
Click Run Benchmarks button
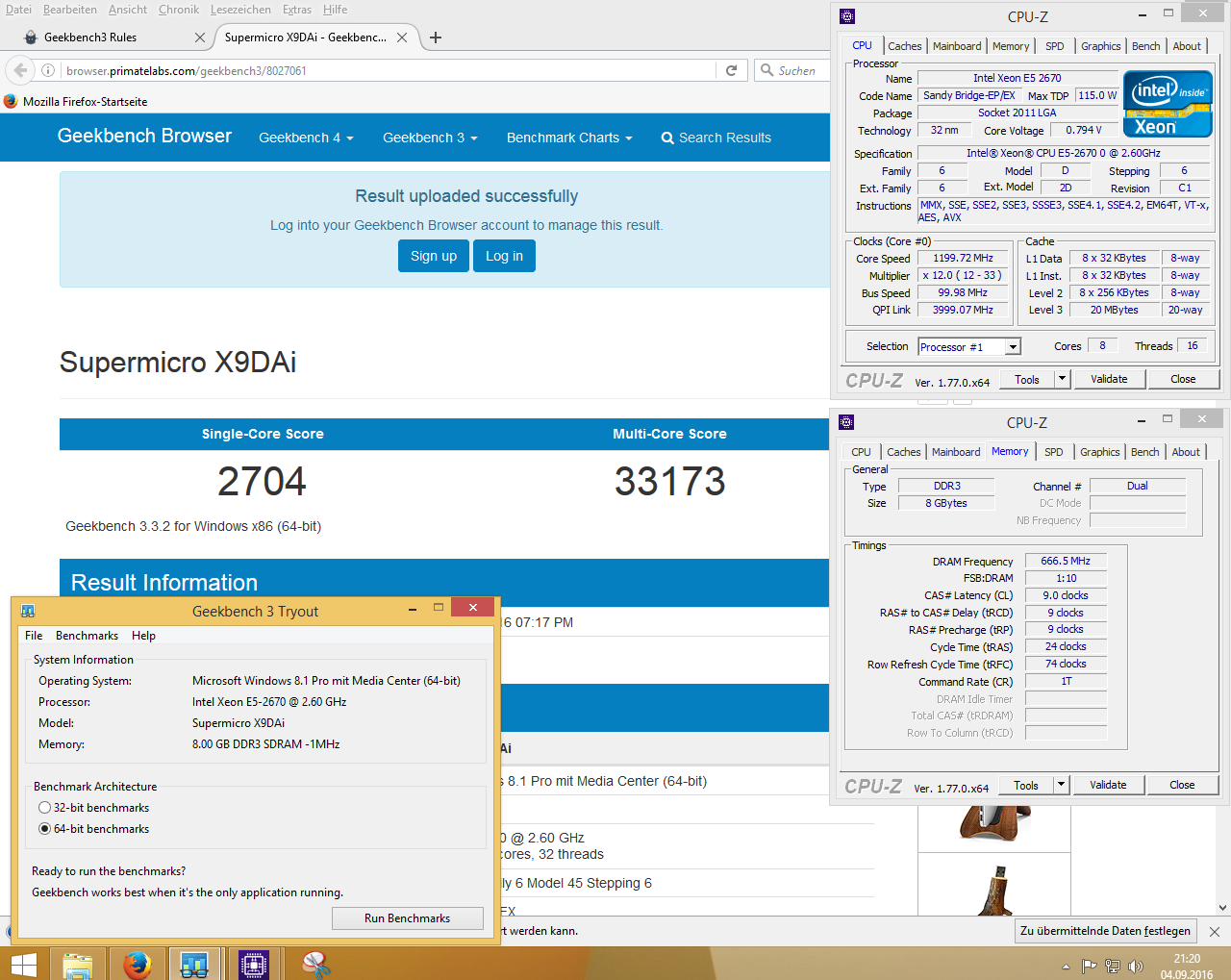pos(408,918)
